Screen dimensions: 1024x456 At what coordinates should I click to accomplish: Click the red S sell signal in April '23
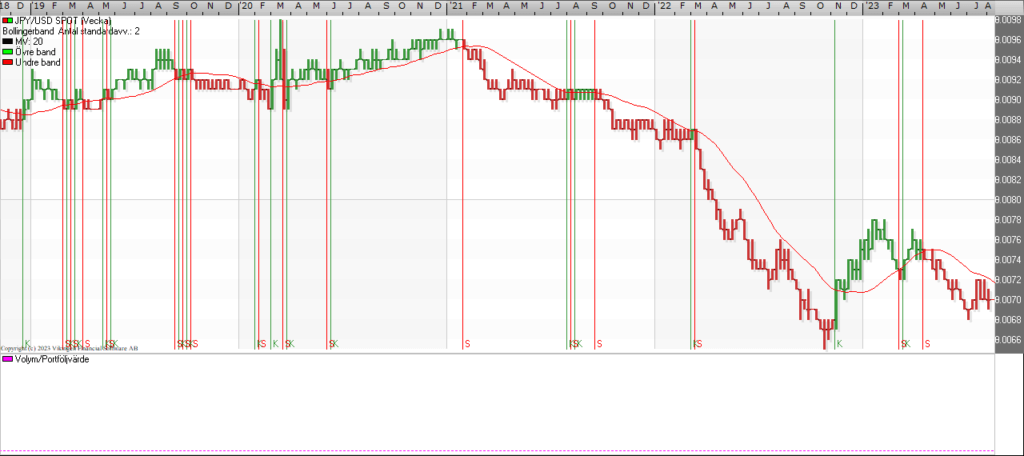(927, 344)
